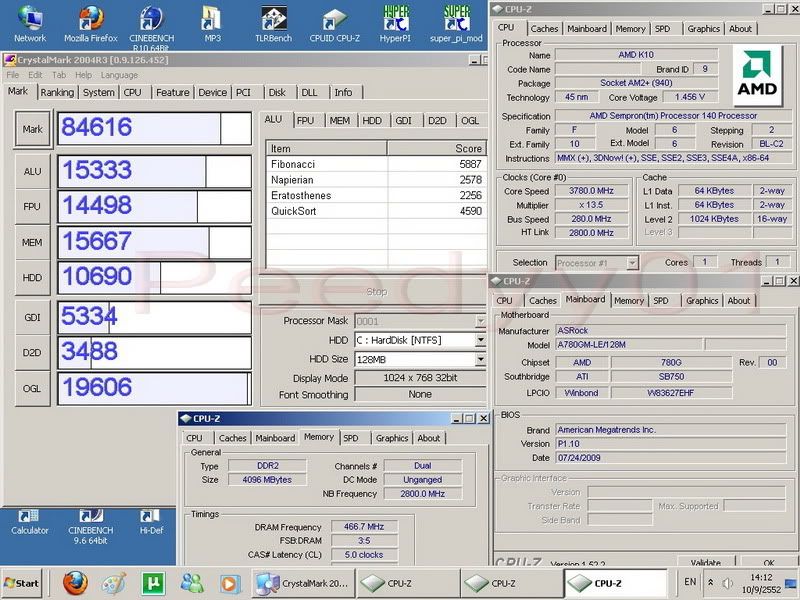Open Calculator desktop shortcut
Screen dimensions: 800x600
pyautogui.click(x=30, y=522)
